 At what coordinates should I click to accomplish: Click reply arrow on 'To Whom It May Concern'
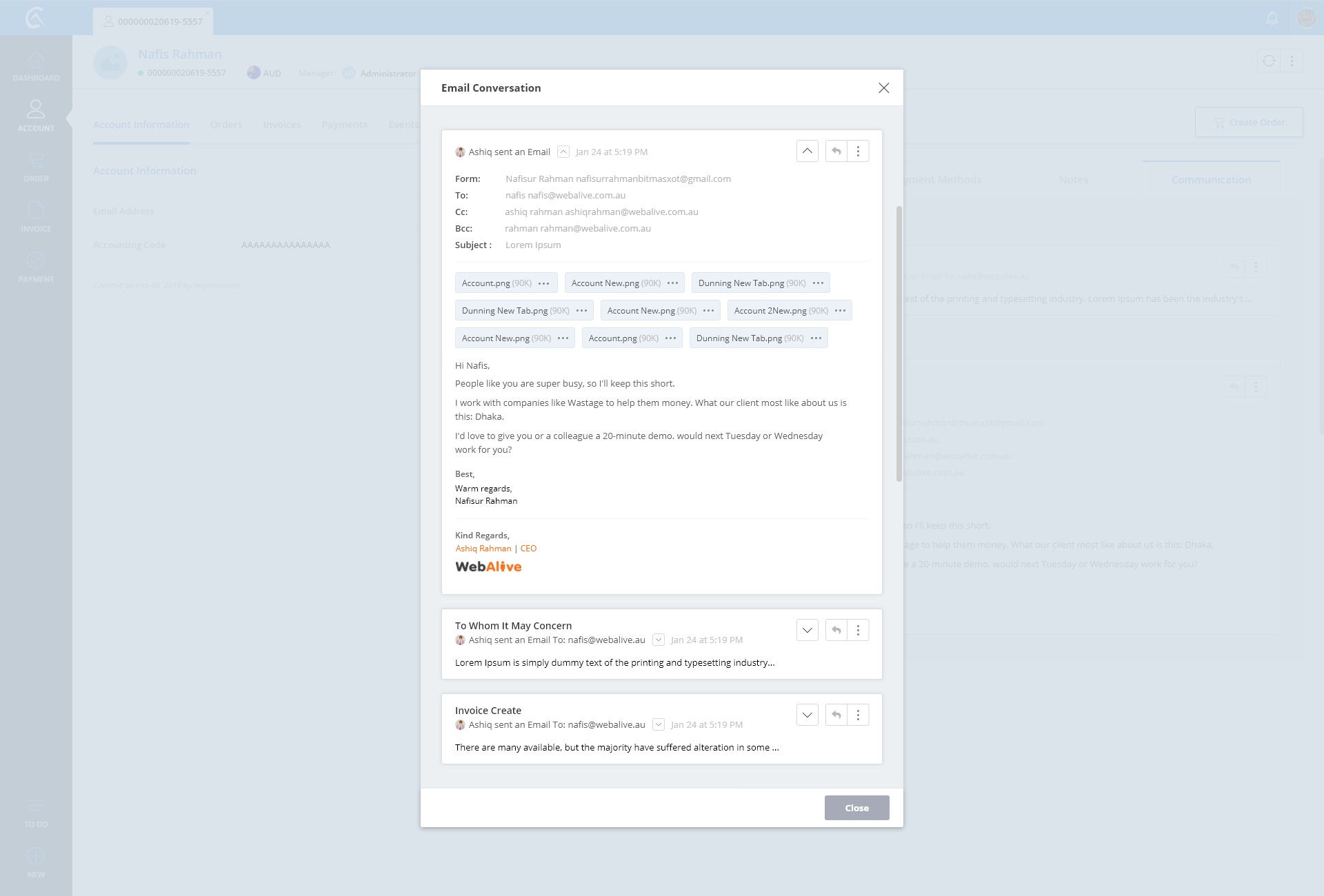tap(836, 630)
